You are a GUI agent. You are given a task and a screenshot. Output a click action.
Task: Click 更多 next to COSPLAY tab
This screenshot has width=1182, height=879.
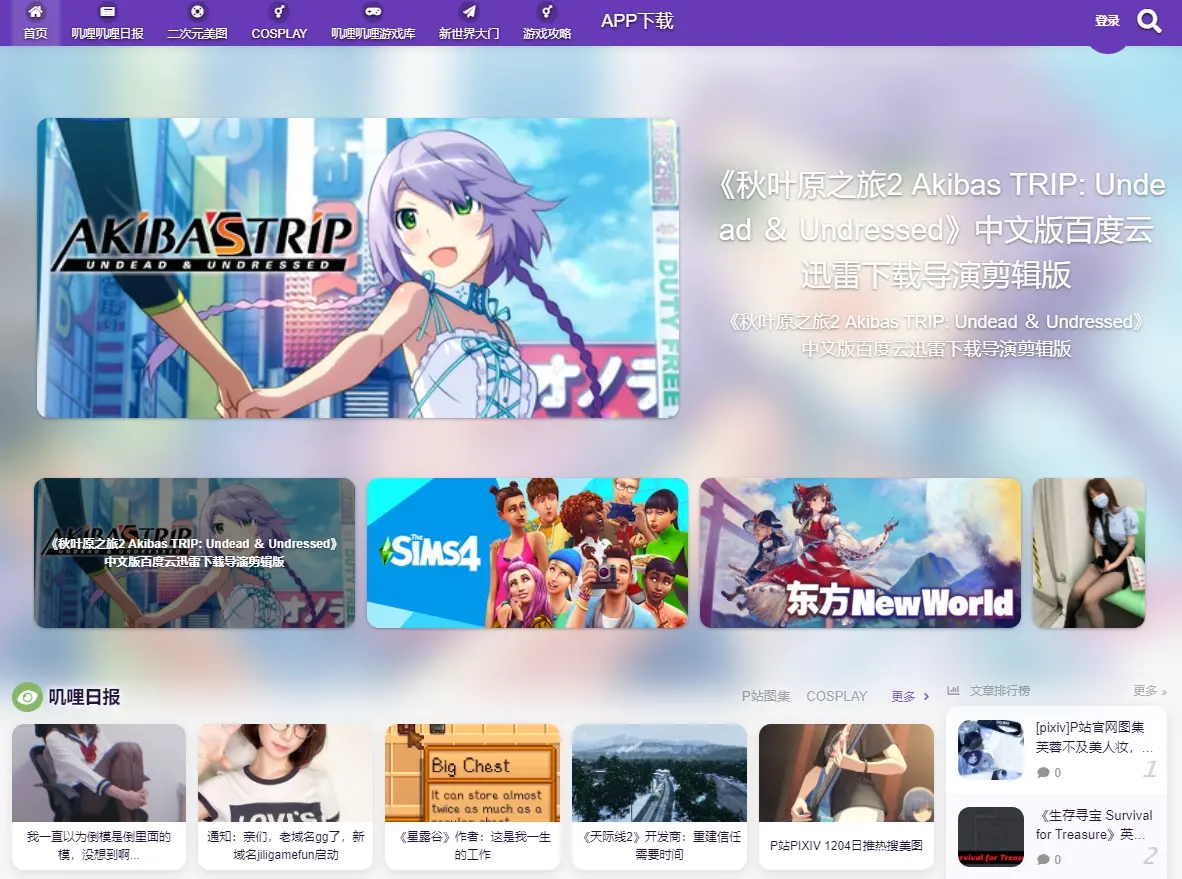tap(910, 696)
